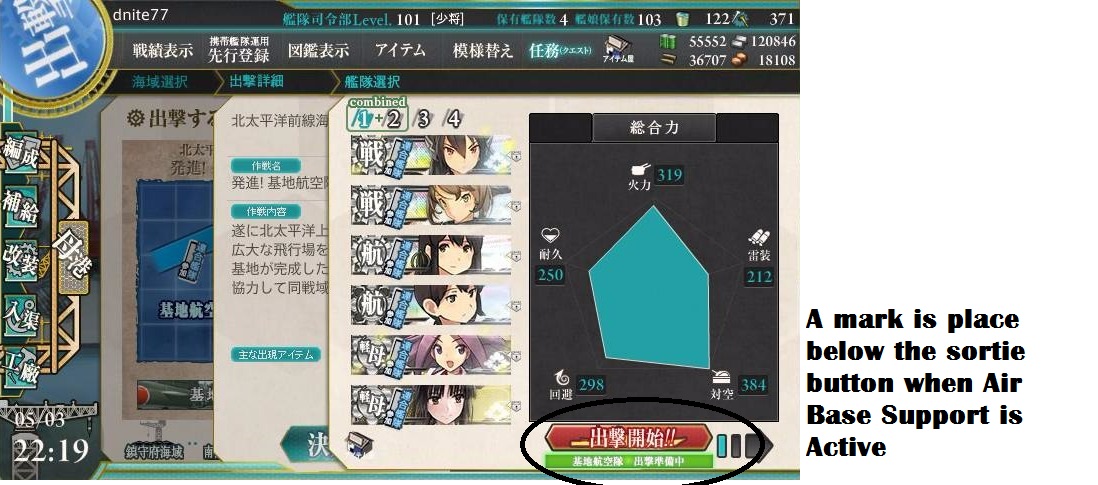Open 任務 quest menu
This screenshot has width=1098, height=485.
(560, 50)
